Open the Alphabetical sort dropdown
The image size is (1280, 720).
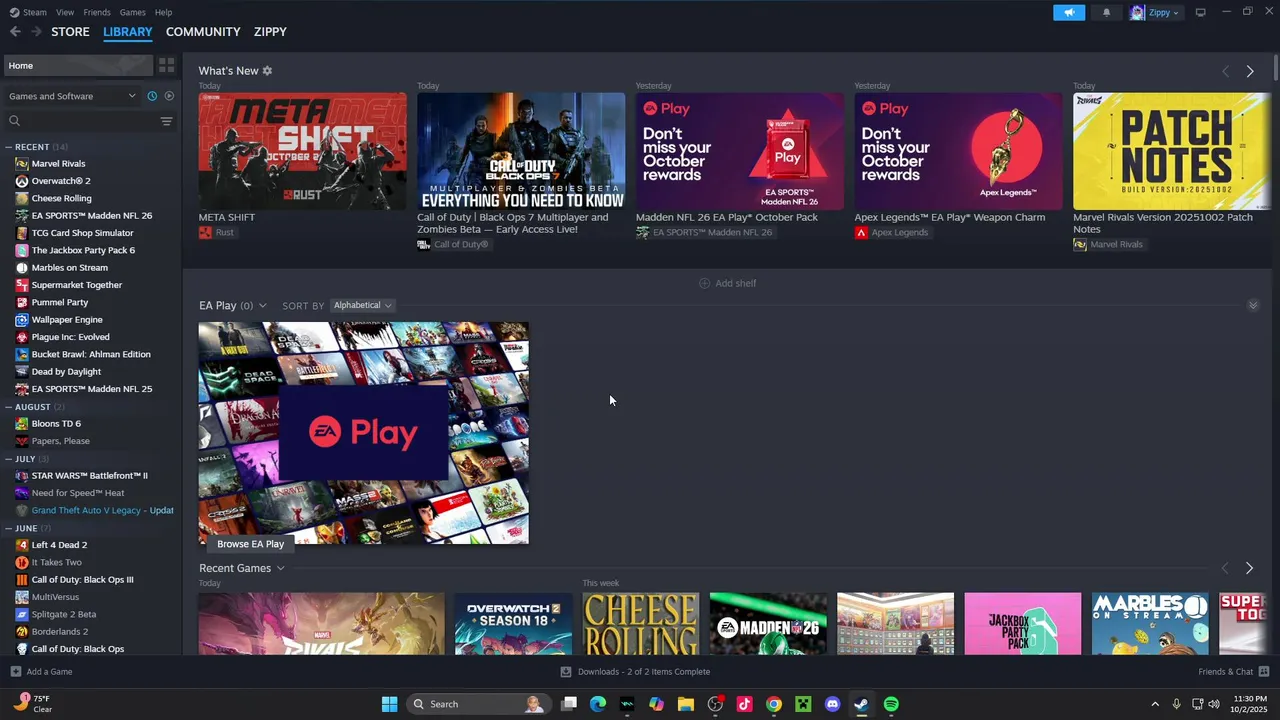[x=362, y=305]
